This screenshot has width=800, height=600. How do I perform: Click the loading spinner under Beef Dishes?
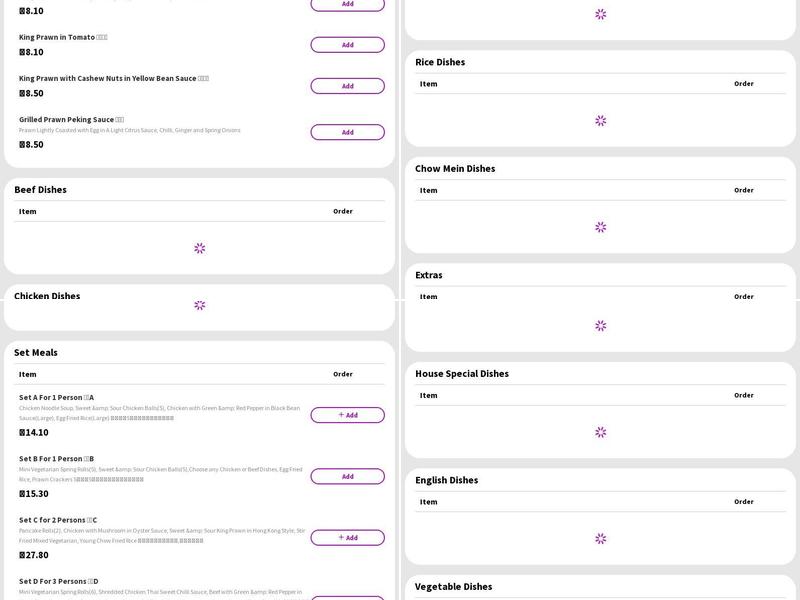coord(199,248)
